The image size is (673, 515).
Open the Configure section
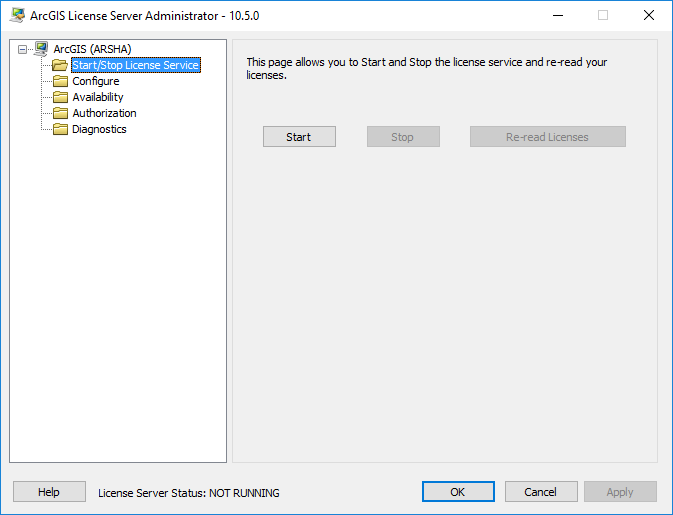96,81
